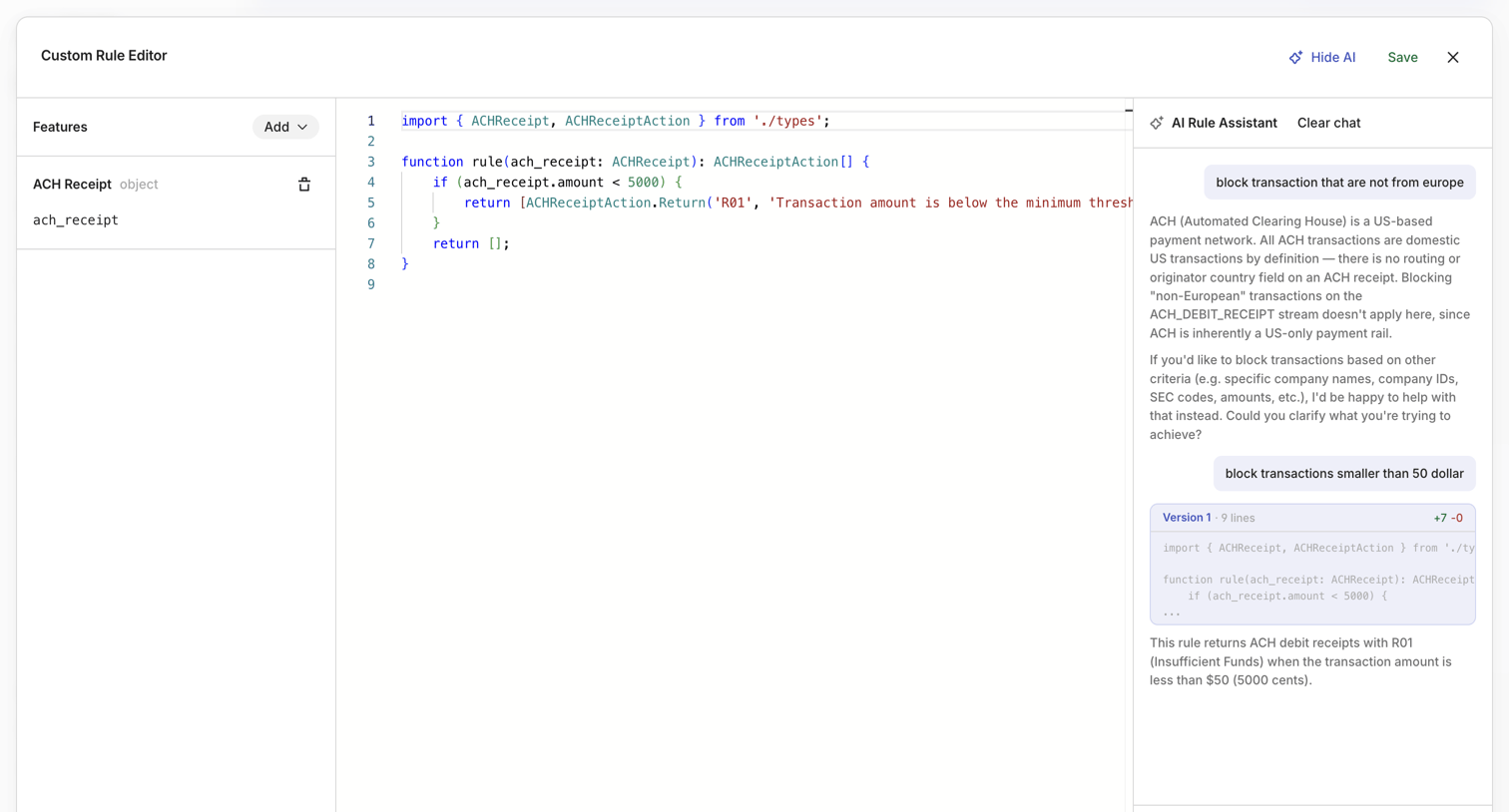
Task: Click line number 9 in the gutter
Action: (x=371, y=284)
